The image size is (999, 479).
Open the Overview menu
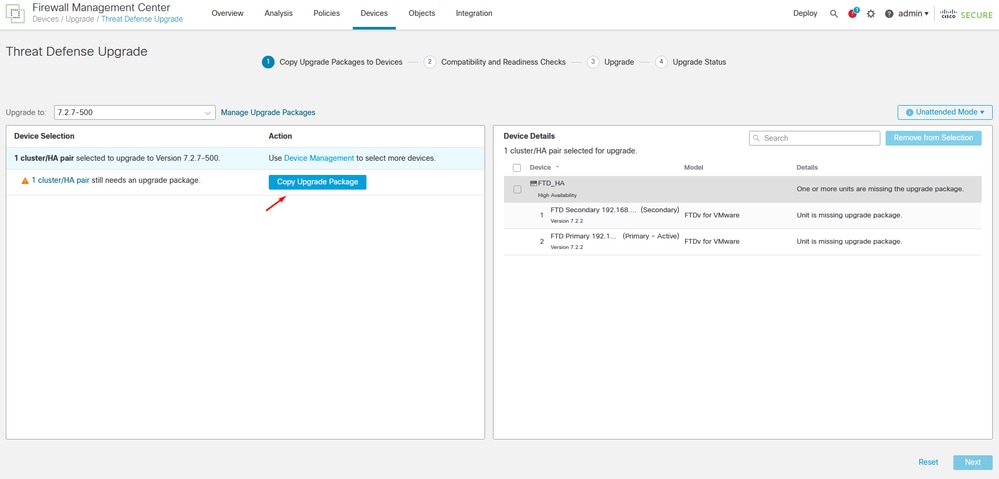[x=227, y=13]
